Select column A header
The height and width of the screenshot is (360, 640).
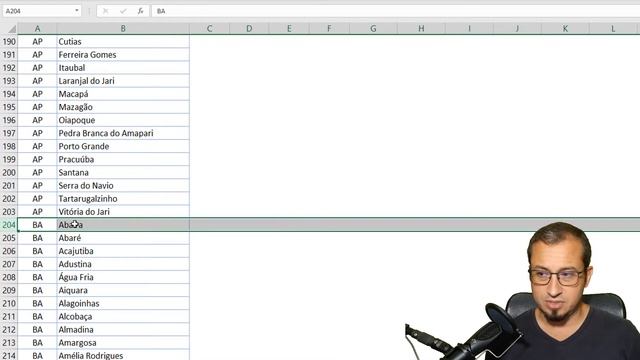(37, 29)
